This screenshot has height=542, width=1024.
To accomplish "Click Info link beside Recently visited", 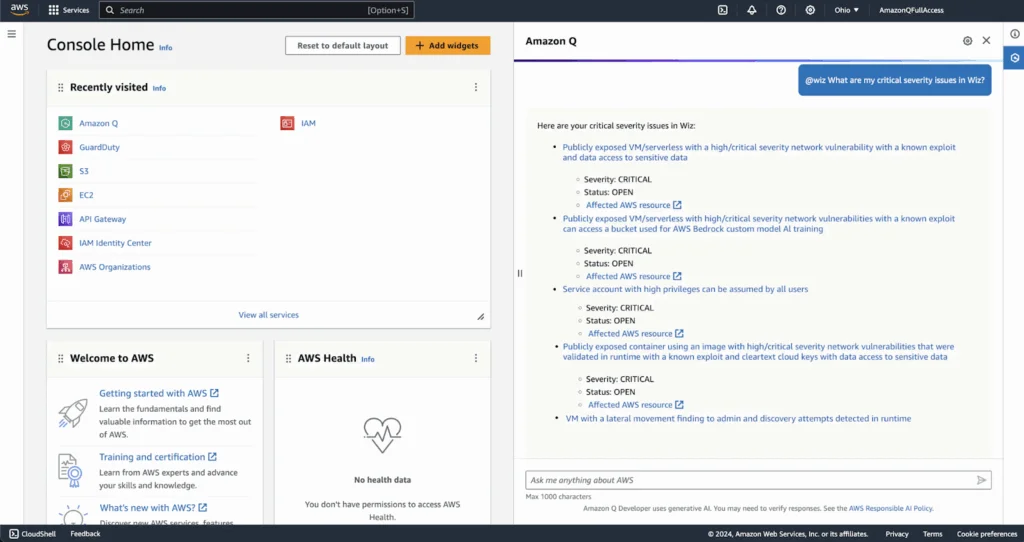I will pos(159,88).
